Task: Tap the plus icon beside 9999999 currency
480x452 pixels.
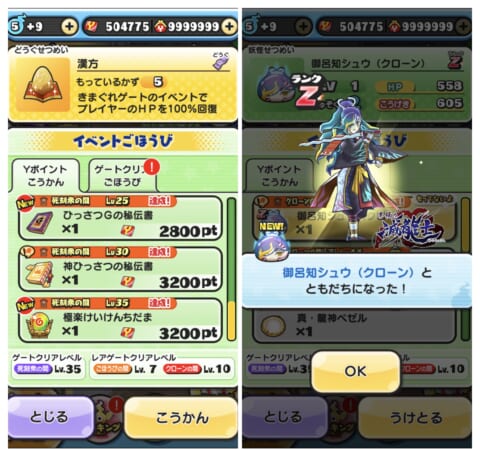Action: tap(229, 27)
